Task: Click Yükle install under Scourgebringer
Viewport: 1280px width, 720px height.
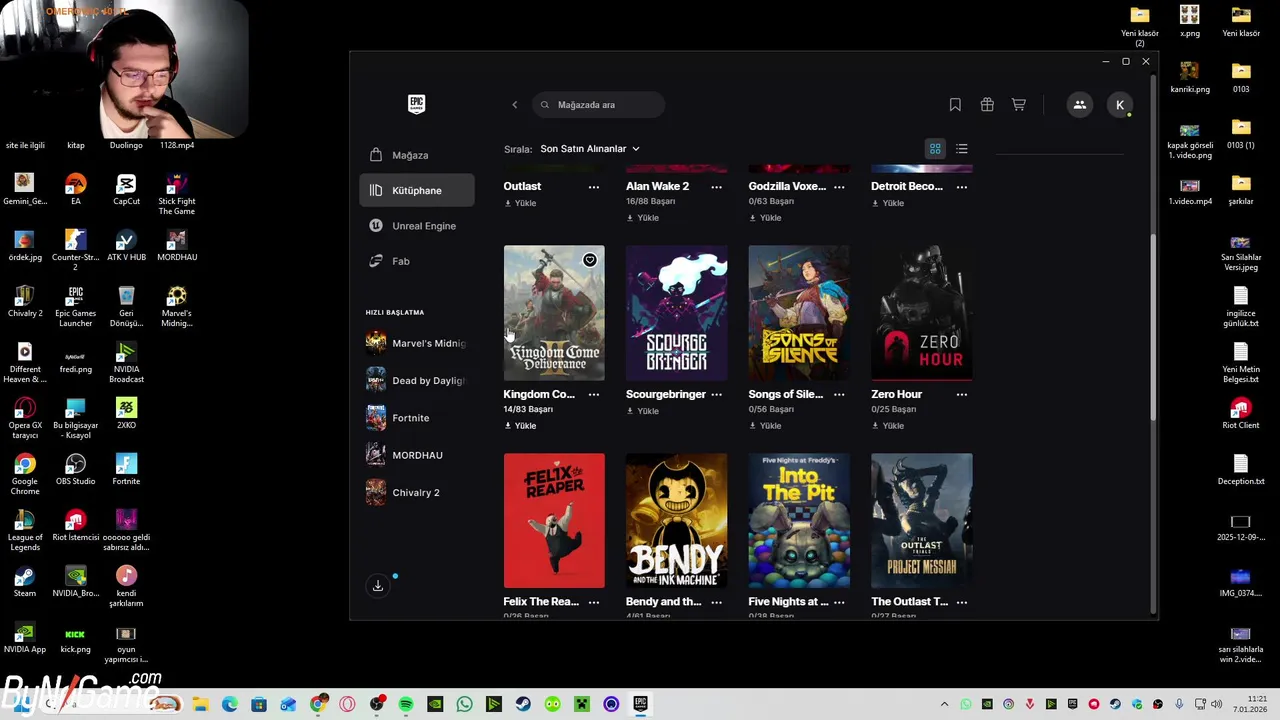Action: (643, 411)
